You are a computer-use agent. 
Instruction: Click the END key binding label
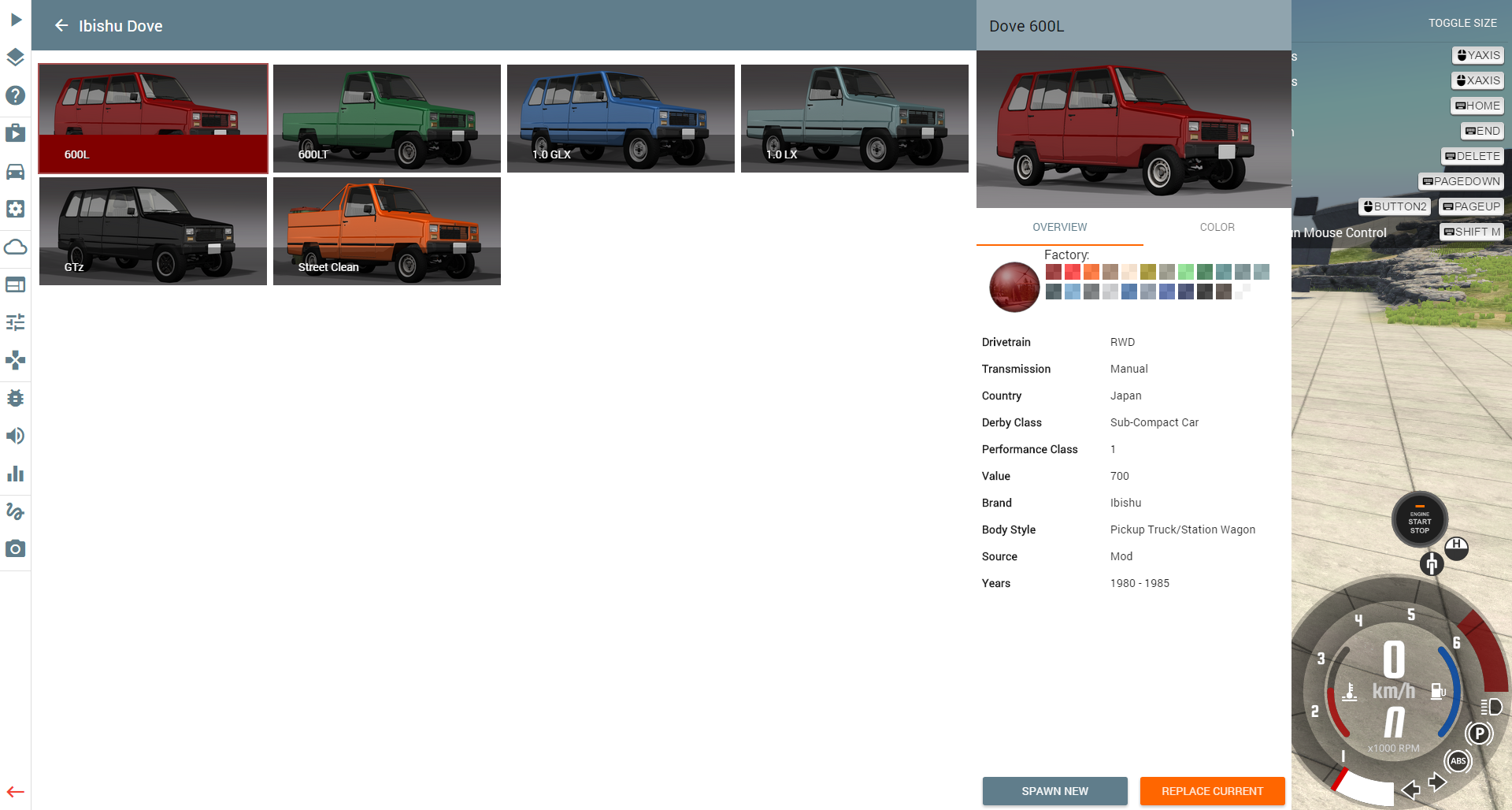tap(1482, 131)
